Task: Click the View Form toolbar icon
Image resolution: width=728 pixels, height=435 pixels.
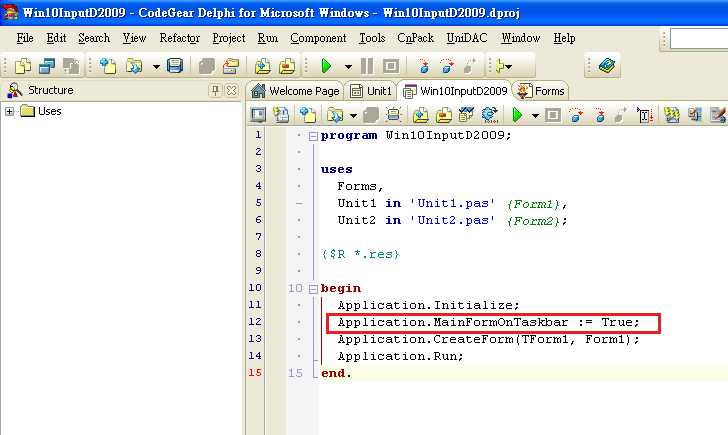Action: pyautogui.click(x=47, y=66)
